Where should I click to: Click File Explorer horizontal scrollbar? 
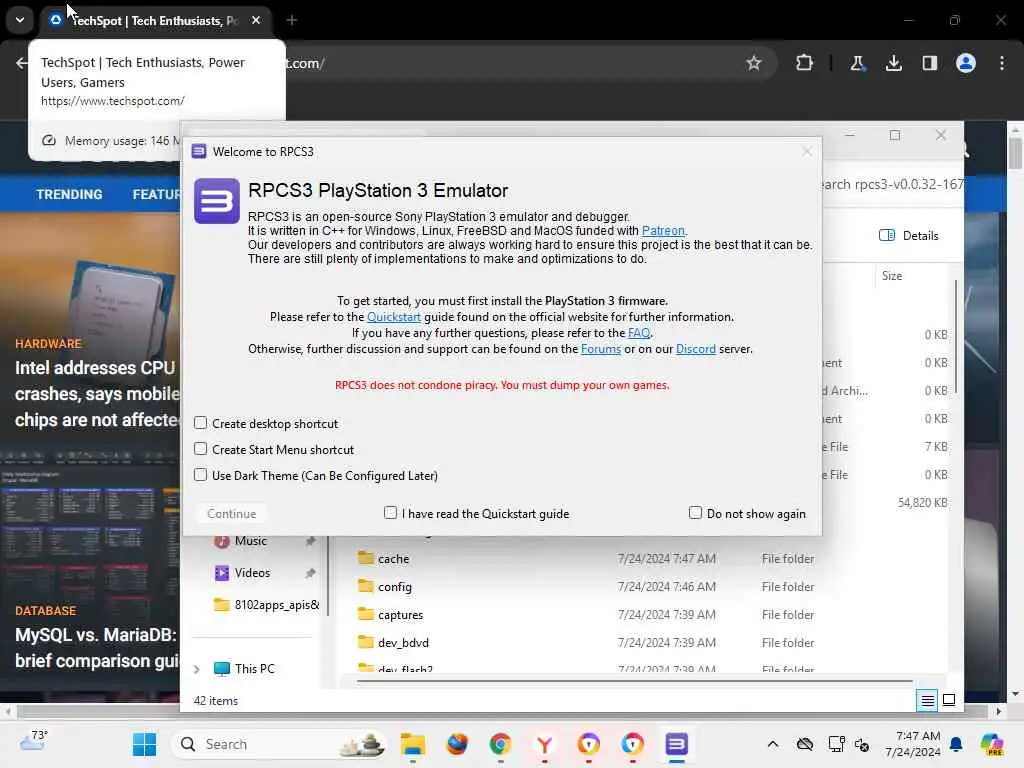click(634, 680)
